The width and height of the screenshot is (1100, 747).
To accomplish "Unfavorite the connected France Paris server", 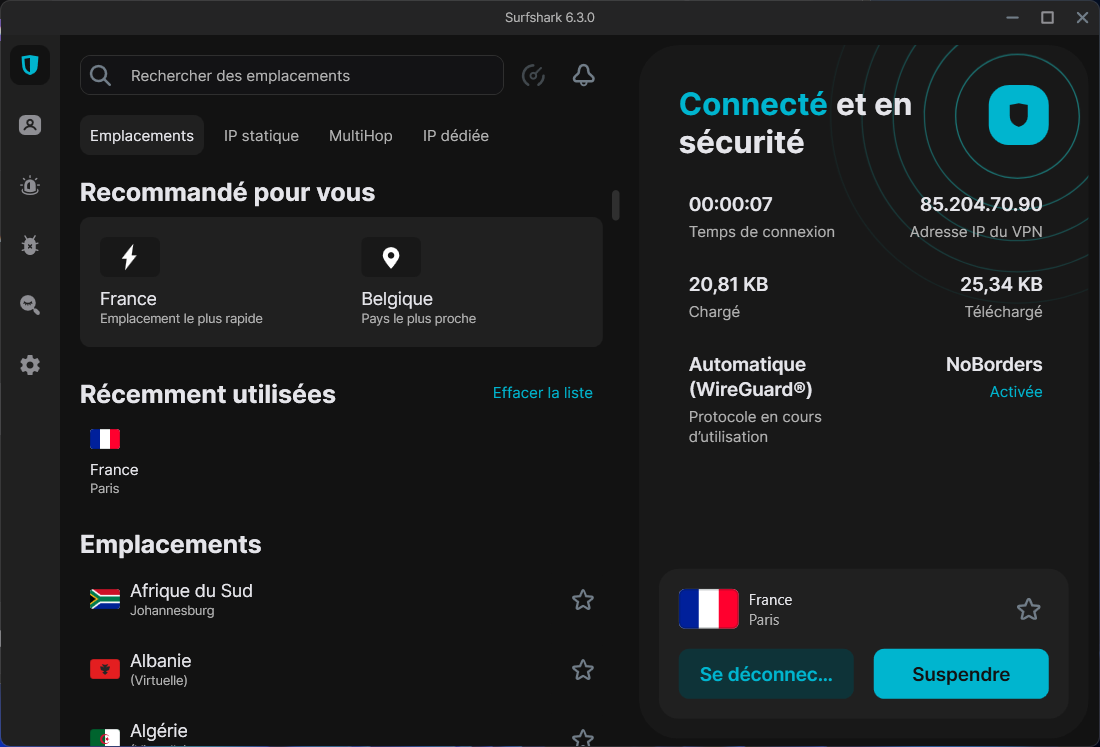I will coord(1028,609).
